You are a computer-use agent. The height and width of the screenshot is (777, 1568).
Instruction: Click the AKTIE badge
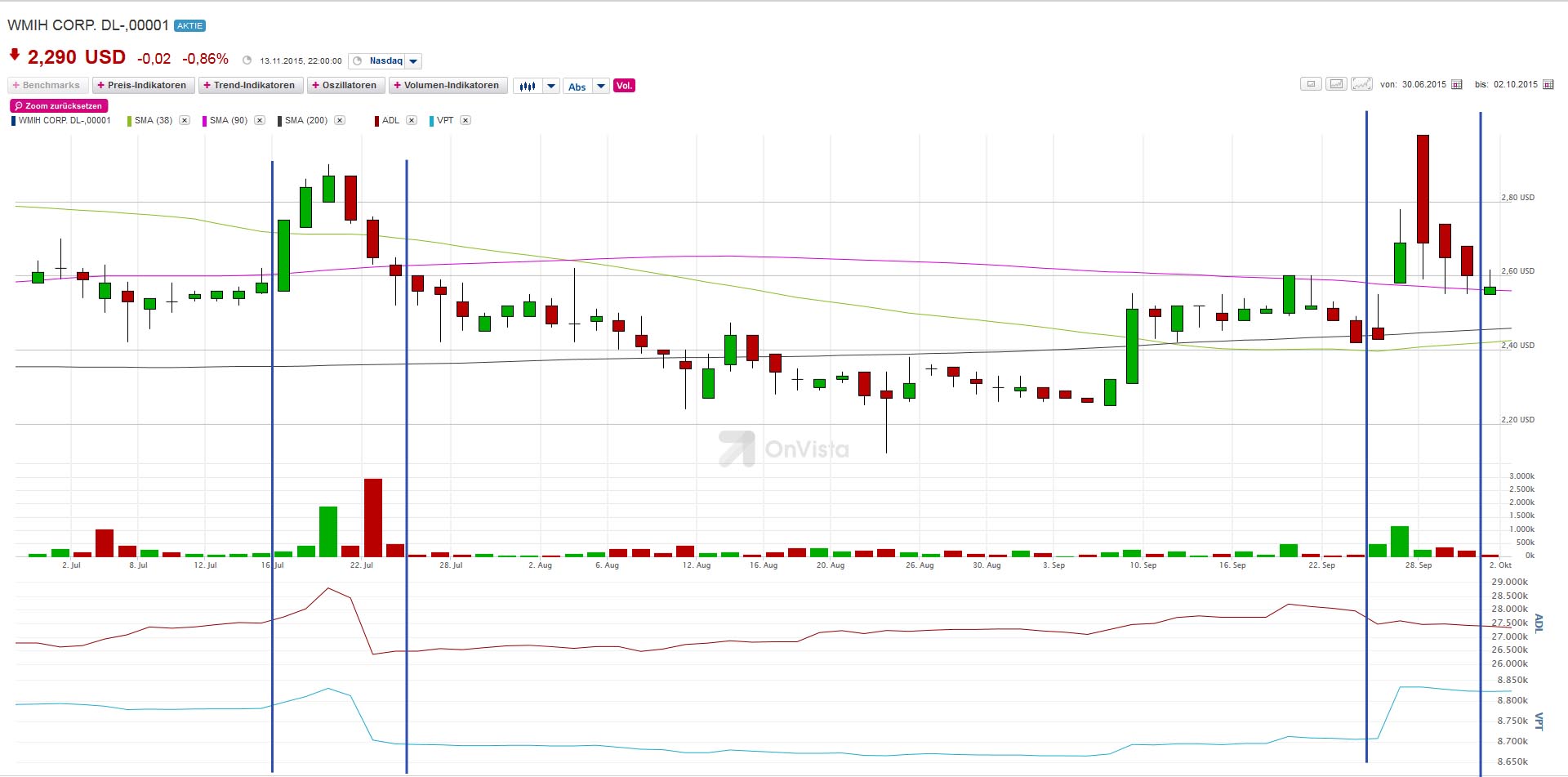pos(189,25)
